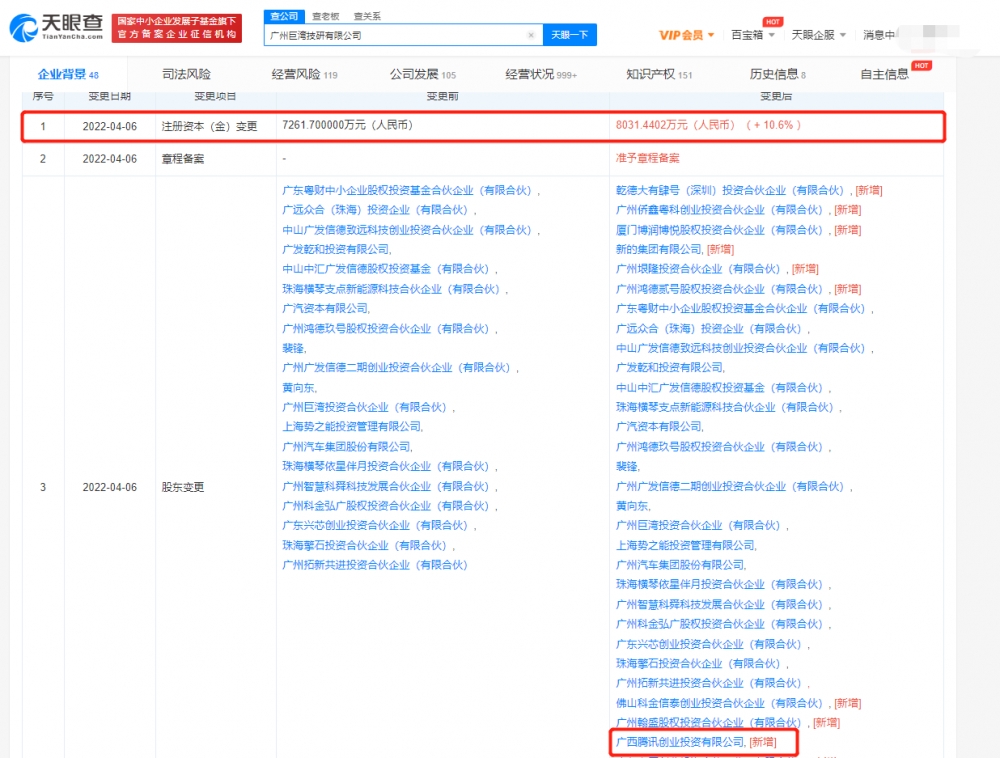1000x758 pixels.
Task: Click the HOT badge beside 自主信息
Action: coord(922,66)
